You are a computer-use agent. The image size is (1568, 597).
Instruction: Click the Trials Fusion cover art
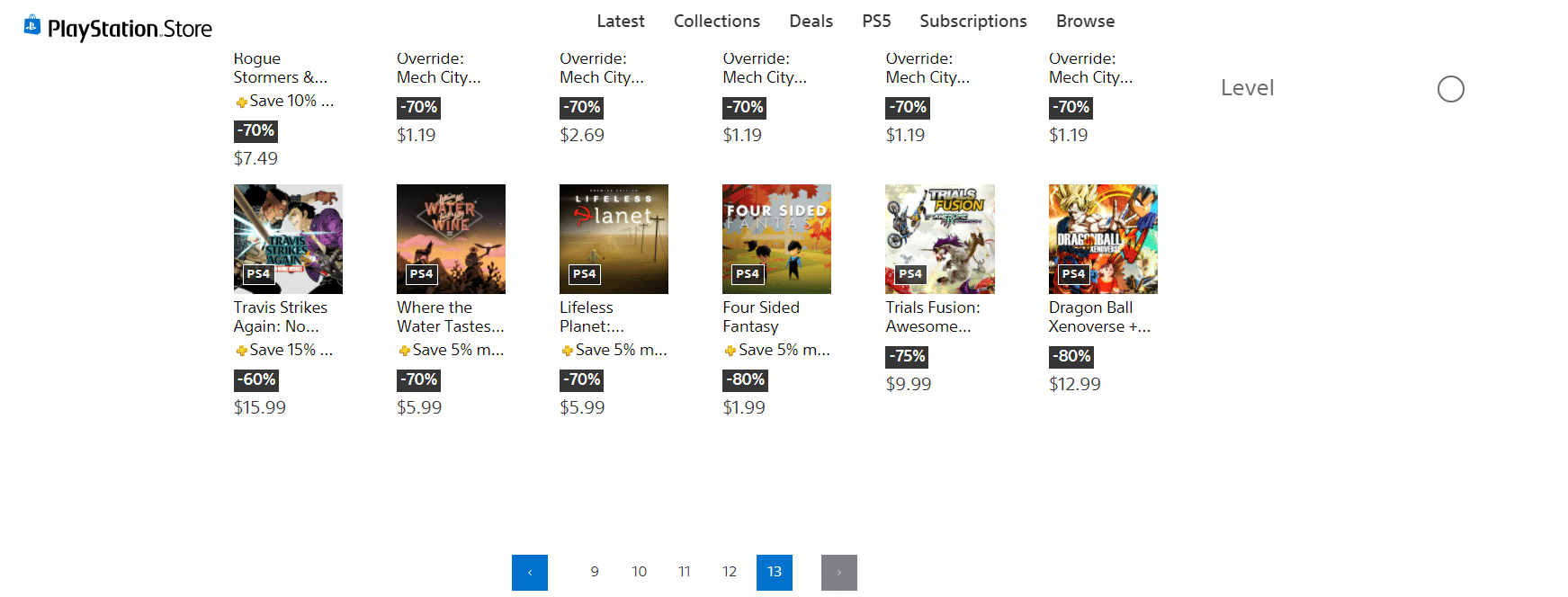tap(939, 238)
